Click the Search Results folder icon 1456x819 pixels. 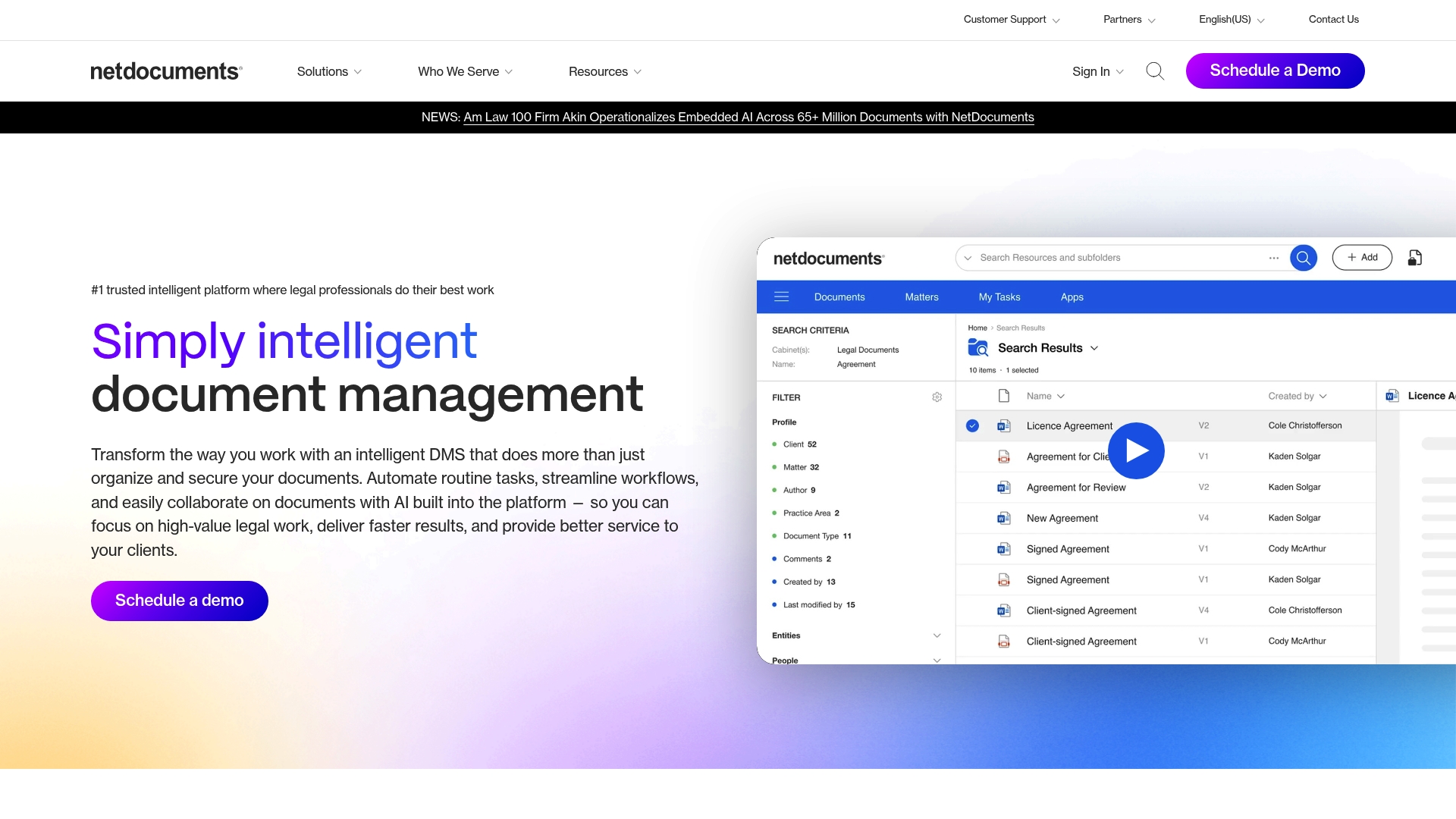click(978, 348)
